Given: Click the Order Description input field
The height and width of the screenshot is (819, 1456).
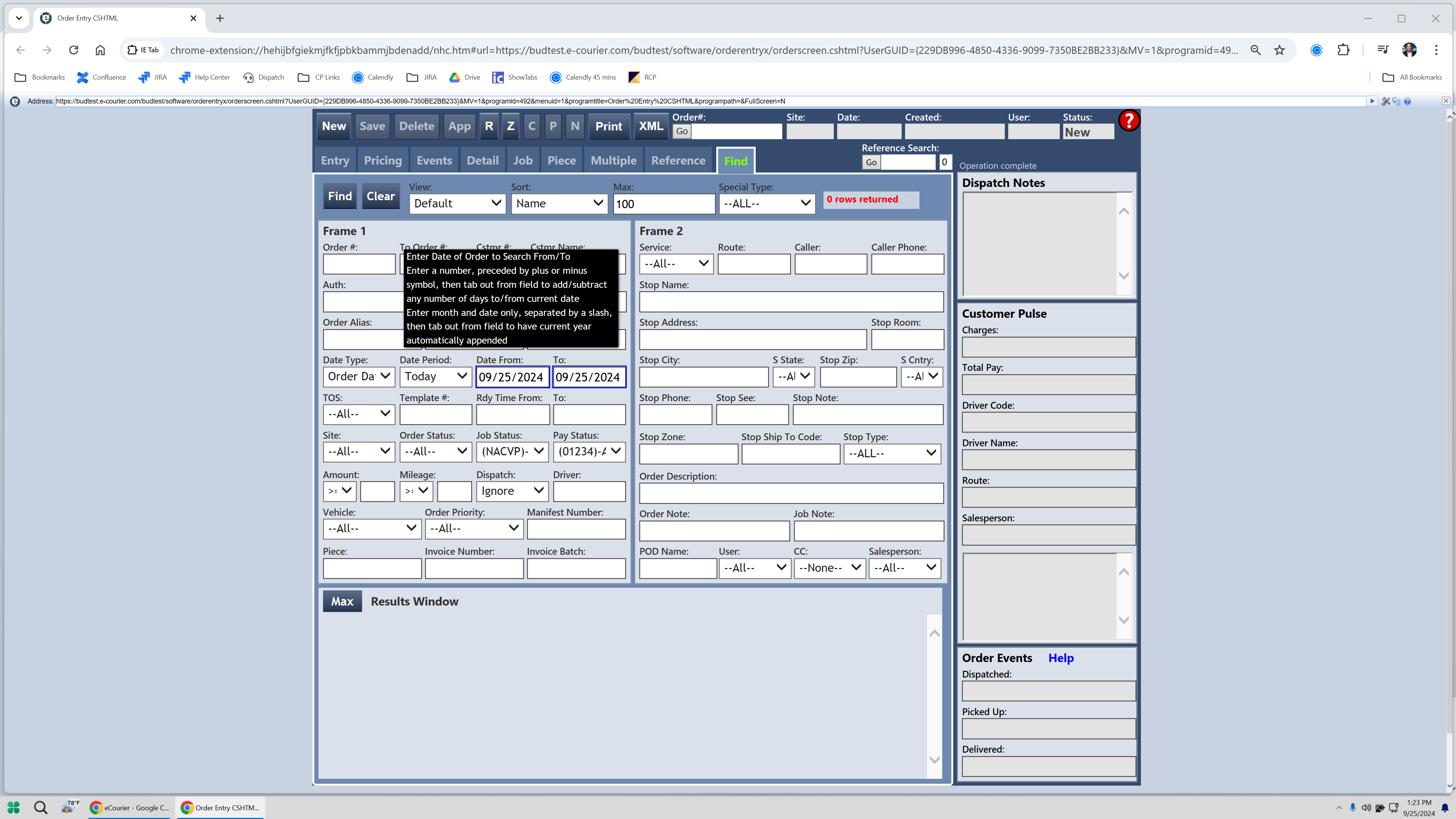Looking at the screenshot, I should coord(791,493).
